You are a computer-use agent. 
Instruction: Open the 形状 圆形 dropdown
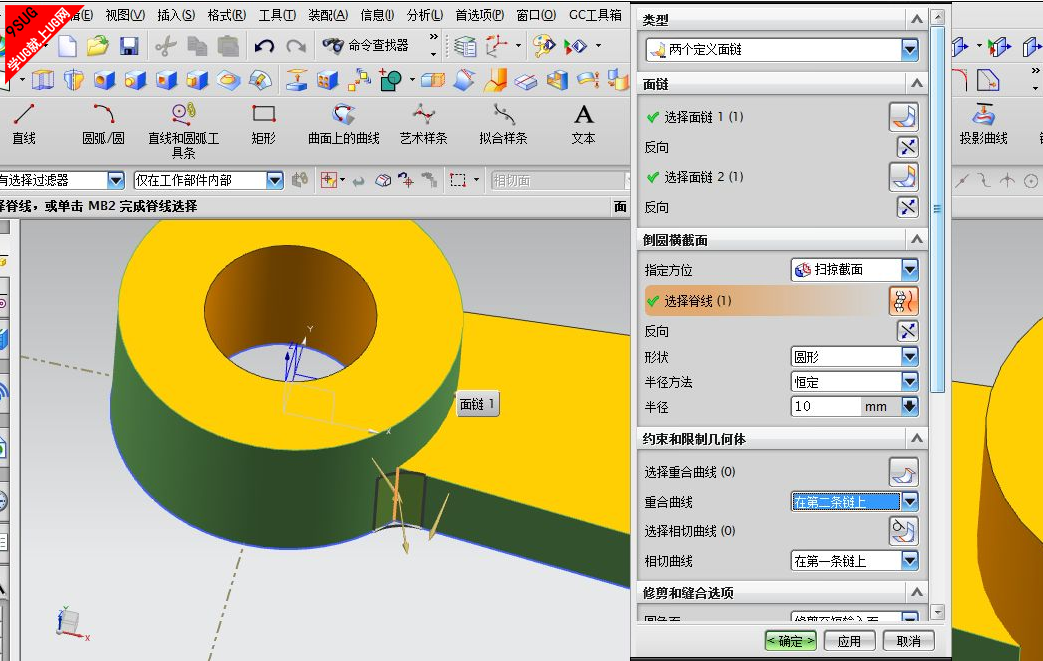pos(910,356)
